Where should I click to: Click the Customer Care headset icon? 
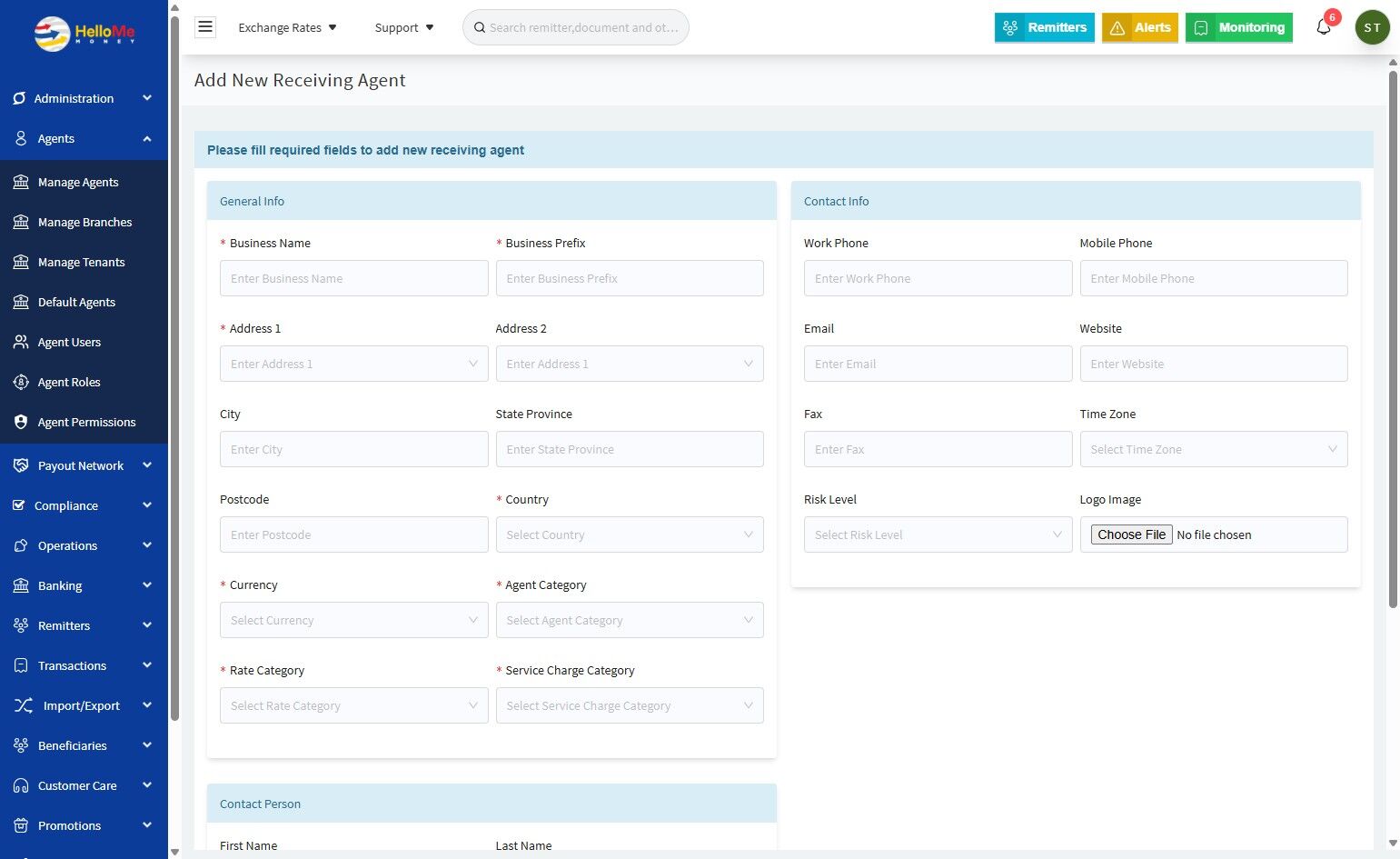21,785
